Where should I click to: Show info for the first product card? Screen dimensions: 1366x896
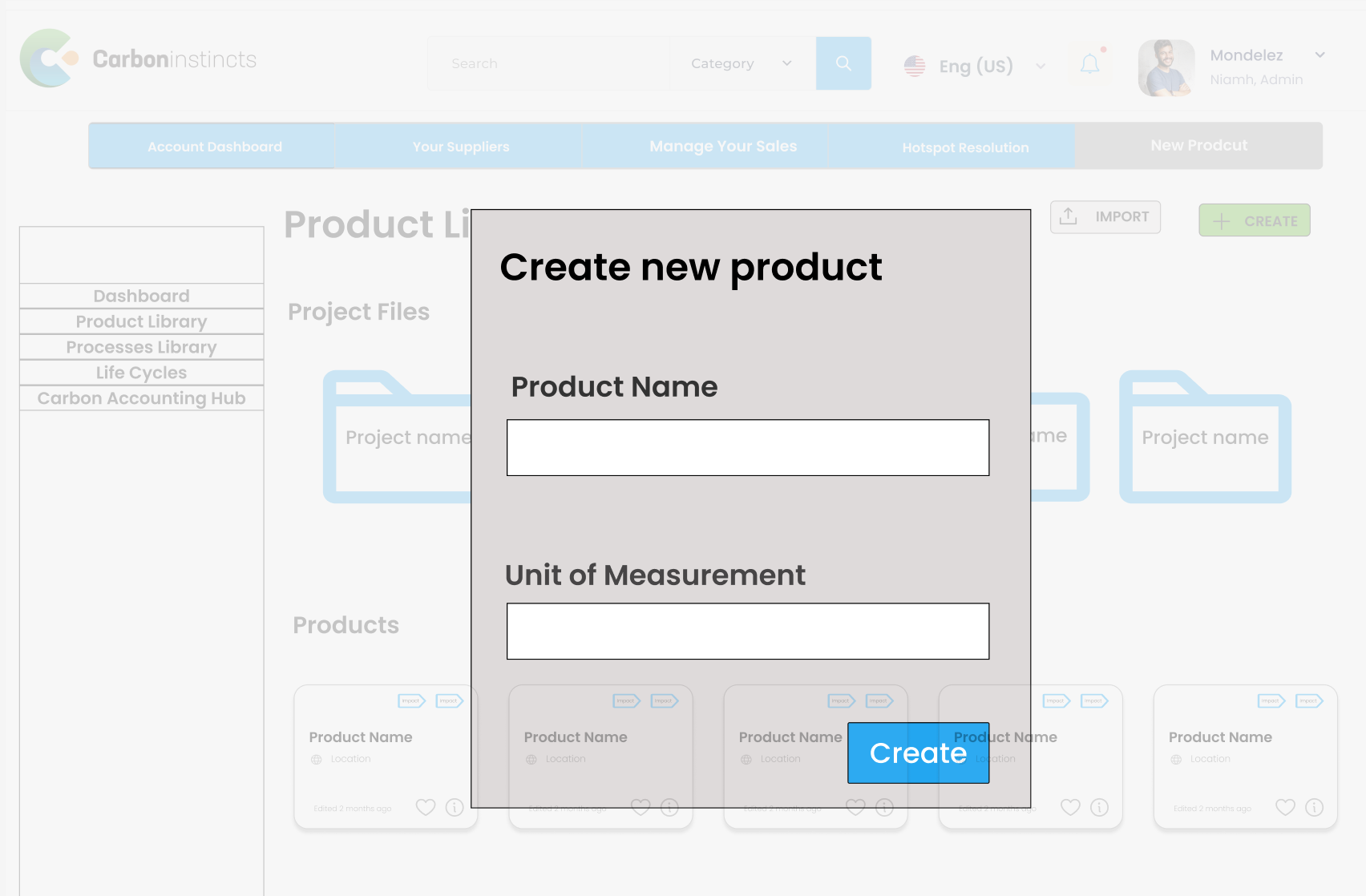click(x=455, y=807)
